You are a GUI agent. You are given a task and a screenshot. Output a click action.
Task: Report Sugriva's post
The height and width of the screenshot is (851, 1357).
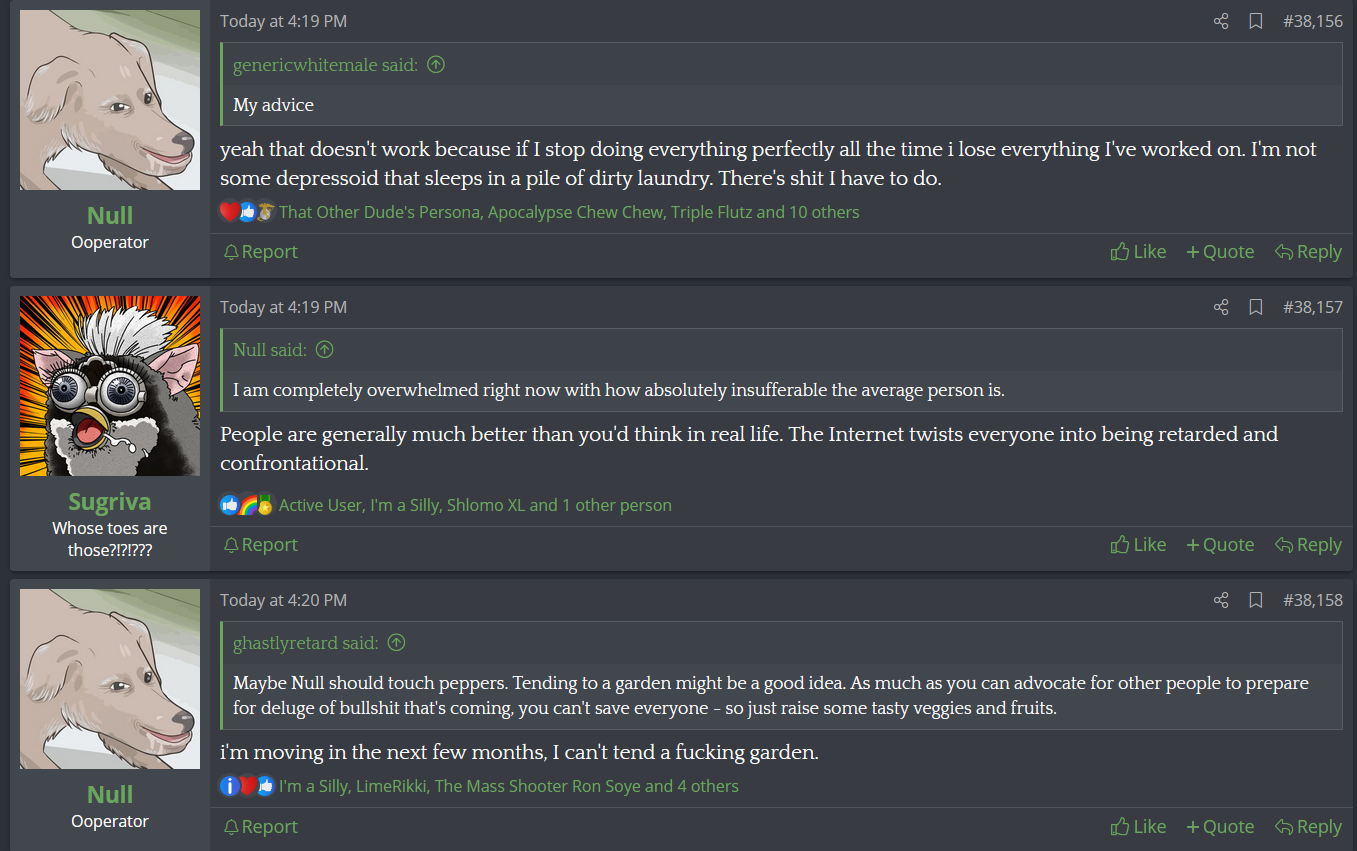coord(260,545)
